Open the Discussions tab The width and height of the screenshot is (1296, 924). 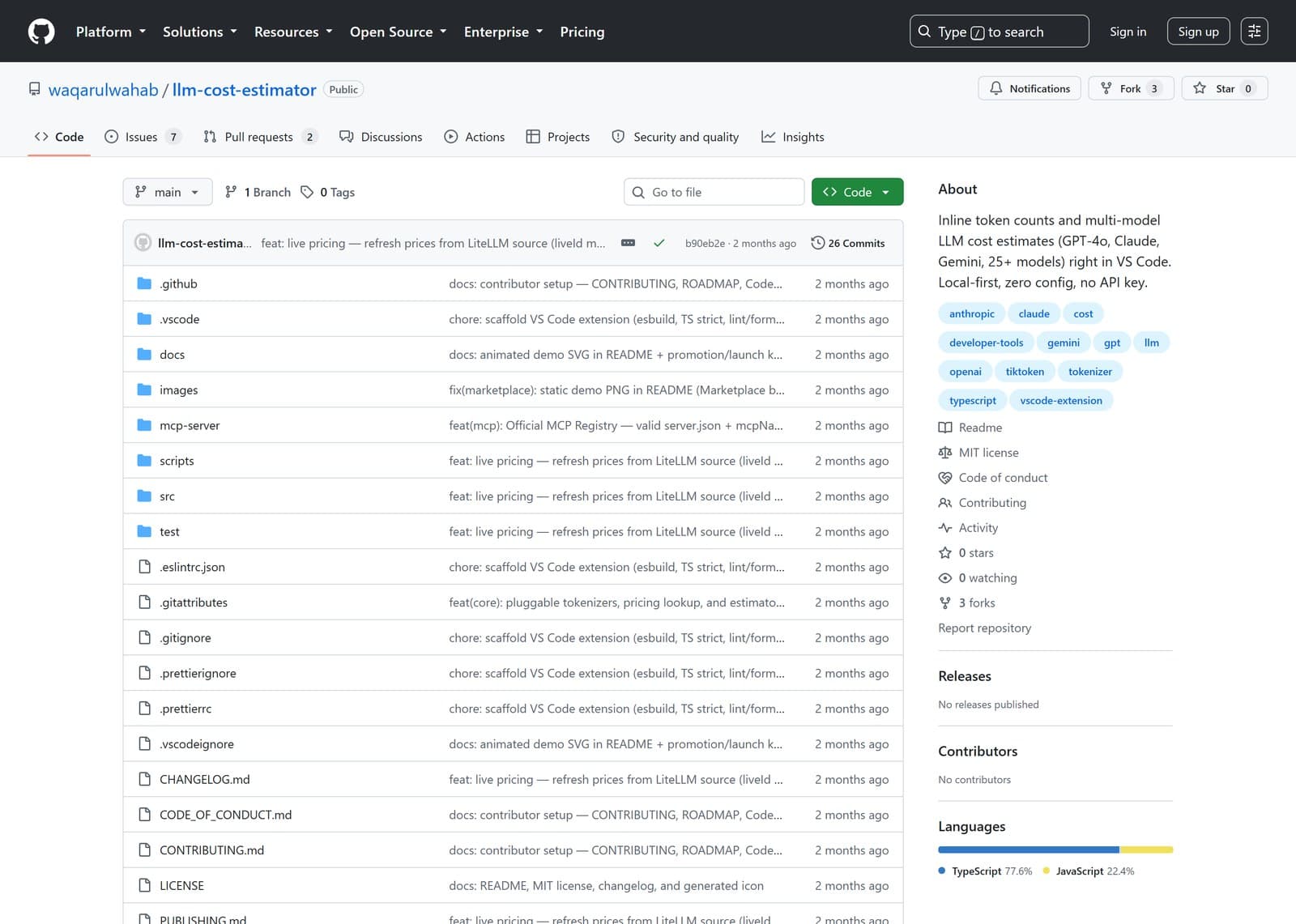coord(381,137)
